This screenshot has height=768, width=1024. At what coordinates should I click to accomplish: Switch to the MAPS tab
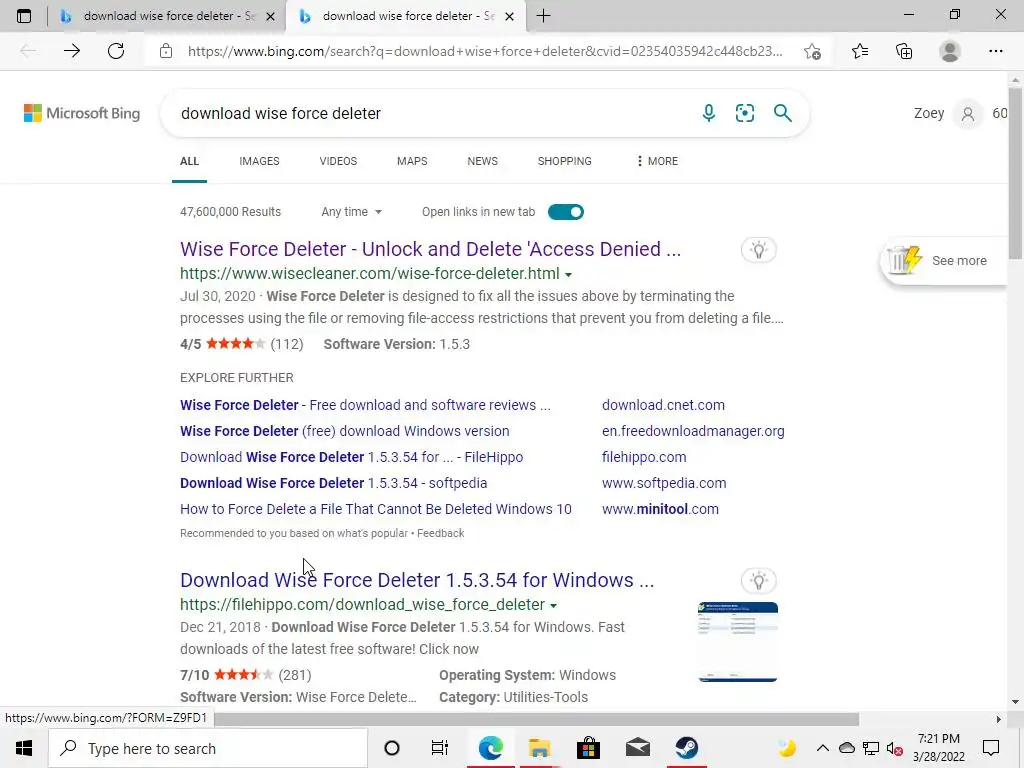412,161
